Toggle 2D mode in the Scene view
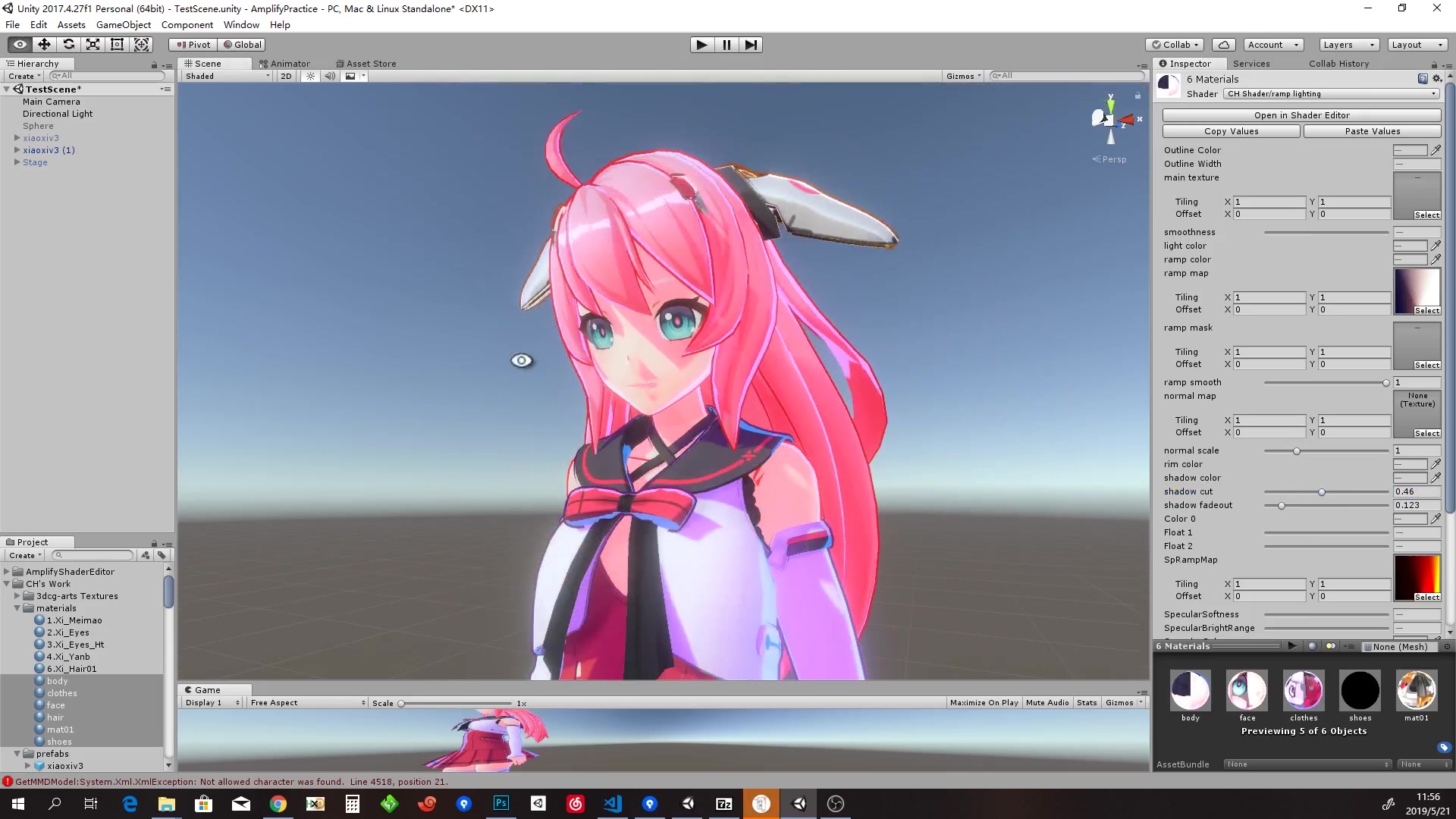Viewport: 1456px width, 819px height. click(x=286, y=76)
